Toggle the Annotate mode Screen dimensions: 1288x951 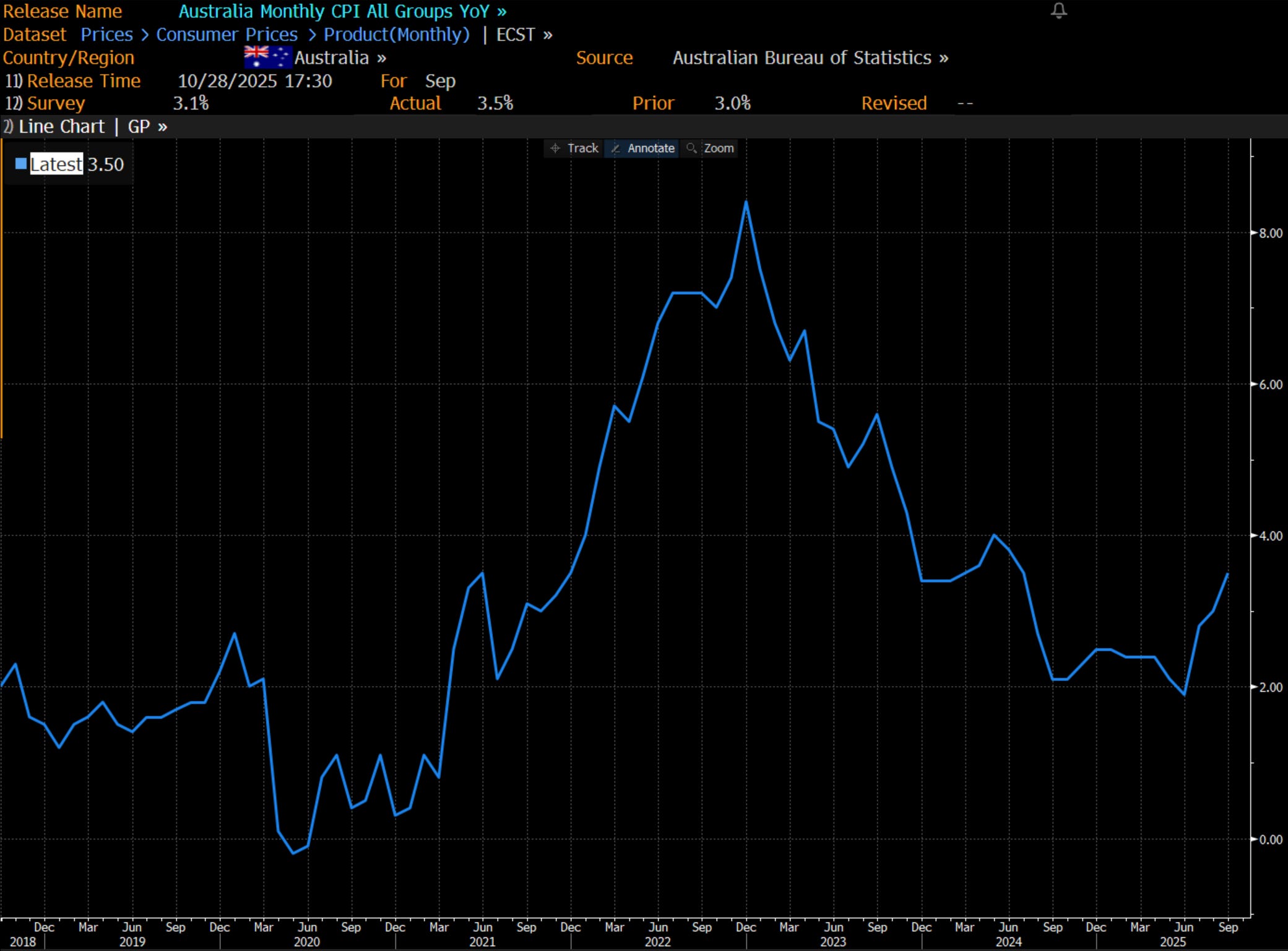click(650, 148)
